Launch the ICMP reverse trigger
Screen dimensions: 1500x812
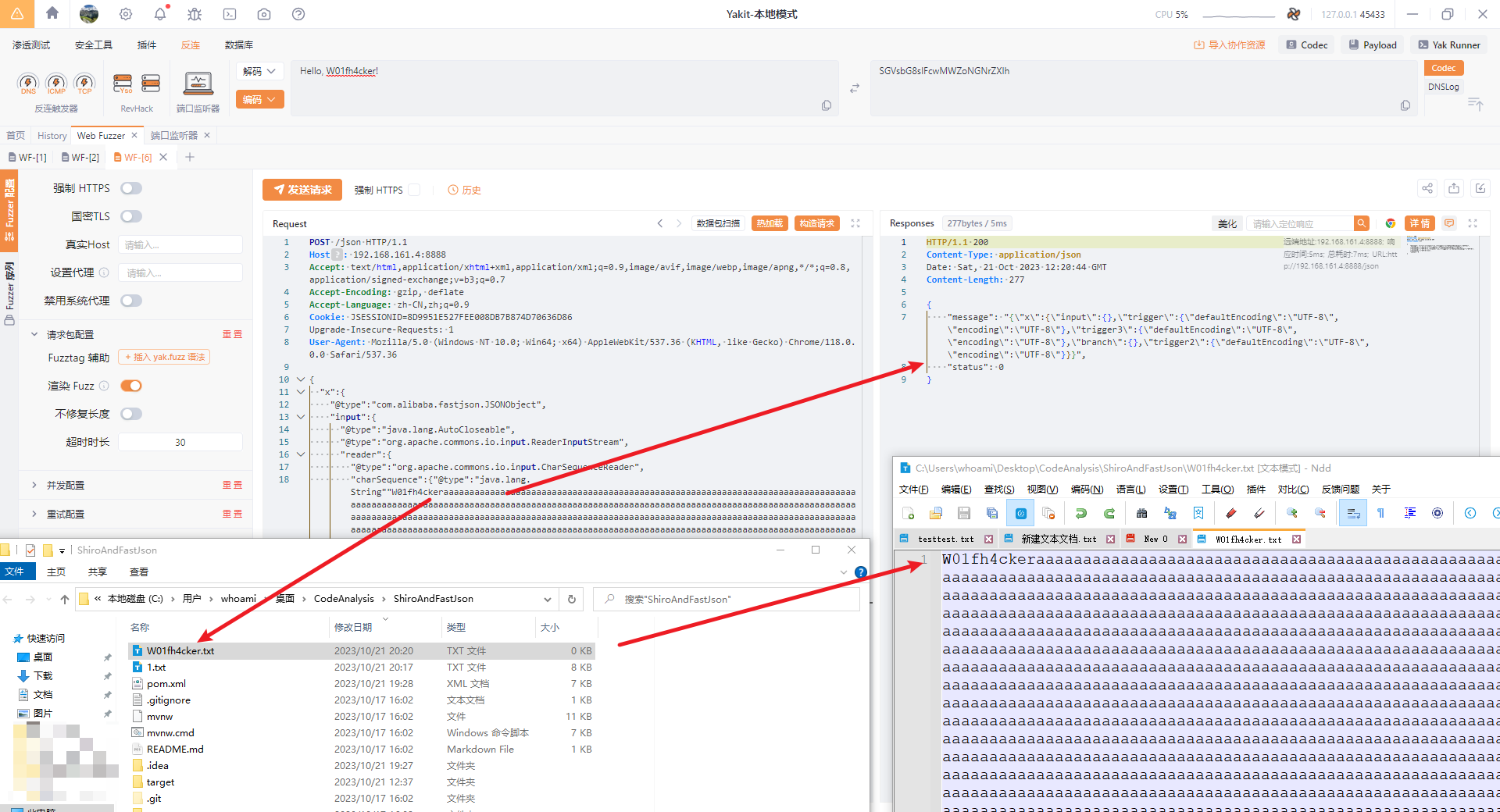click(56, 84)
